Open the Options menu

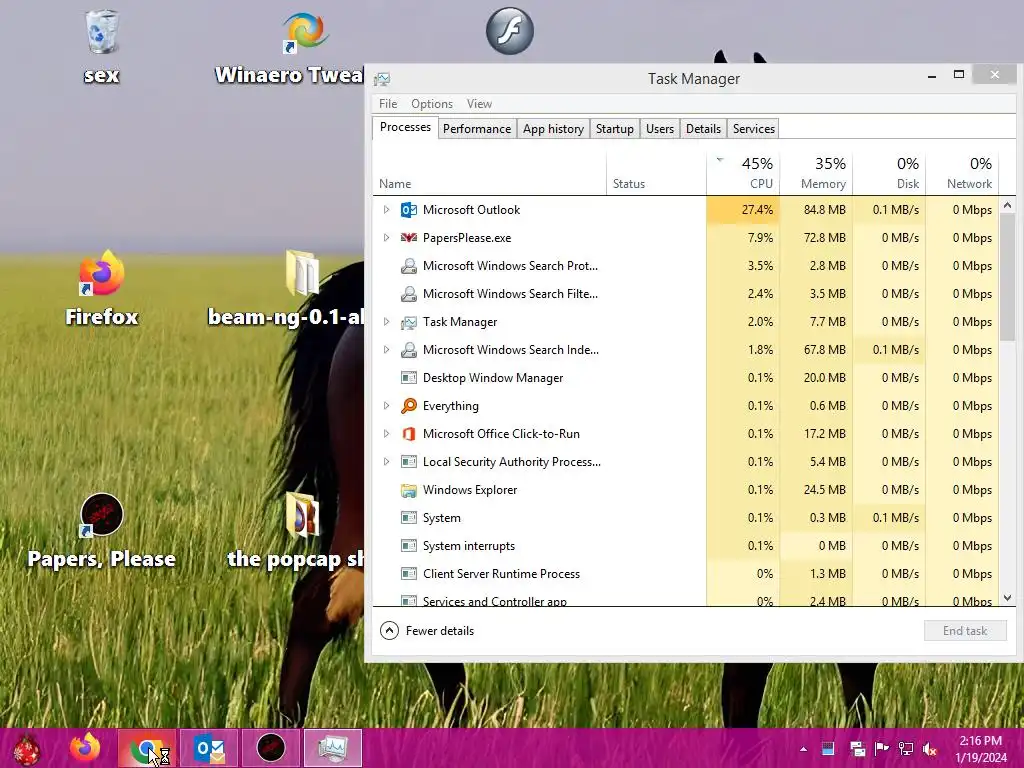432,104
